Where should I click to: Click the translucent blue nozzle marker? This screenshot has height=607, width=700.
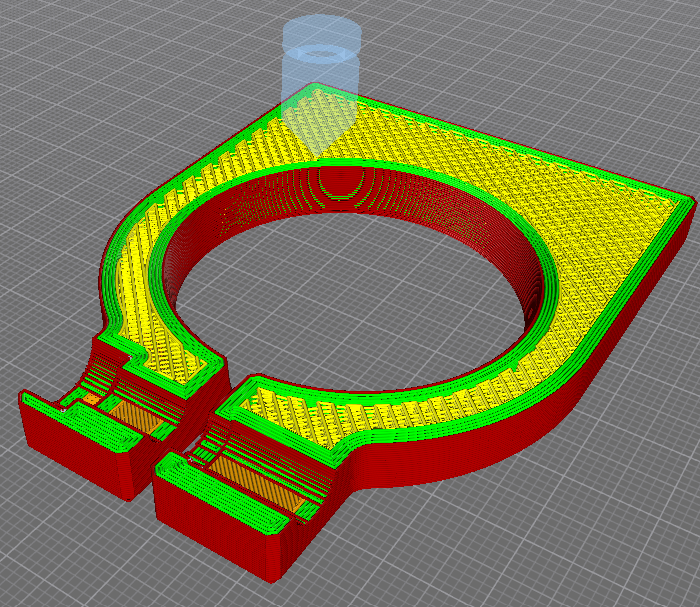click(321, 85)
